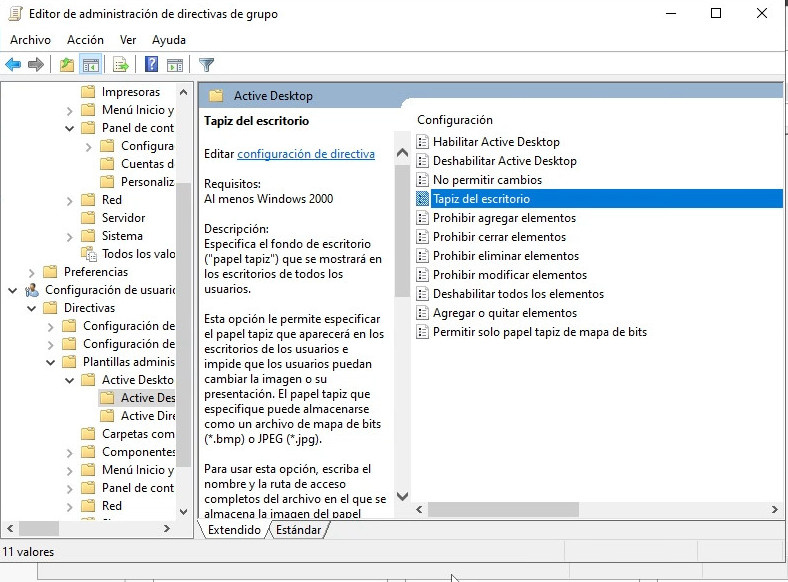
Task: Select the Servidor folder in the tree
Action: pyautogui.click(x=123, y=218)
